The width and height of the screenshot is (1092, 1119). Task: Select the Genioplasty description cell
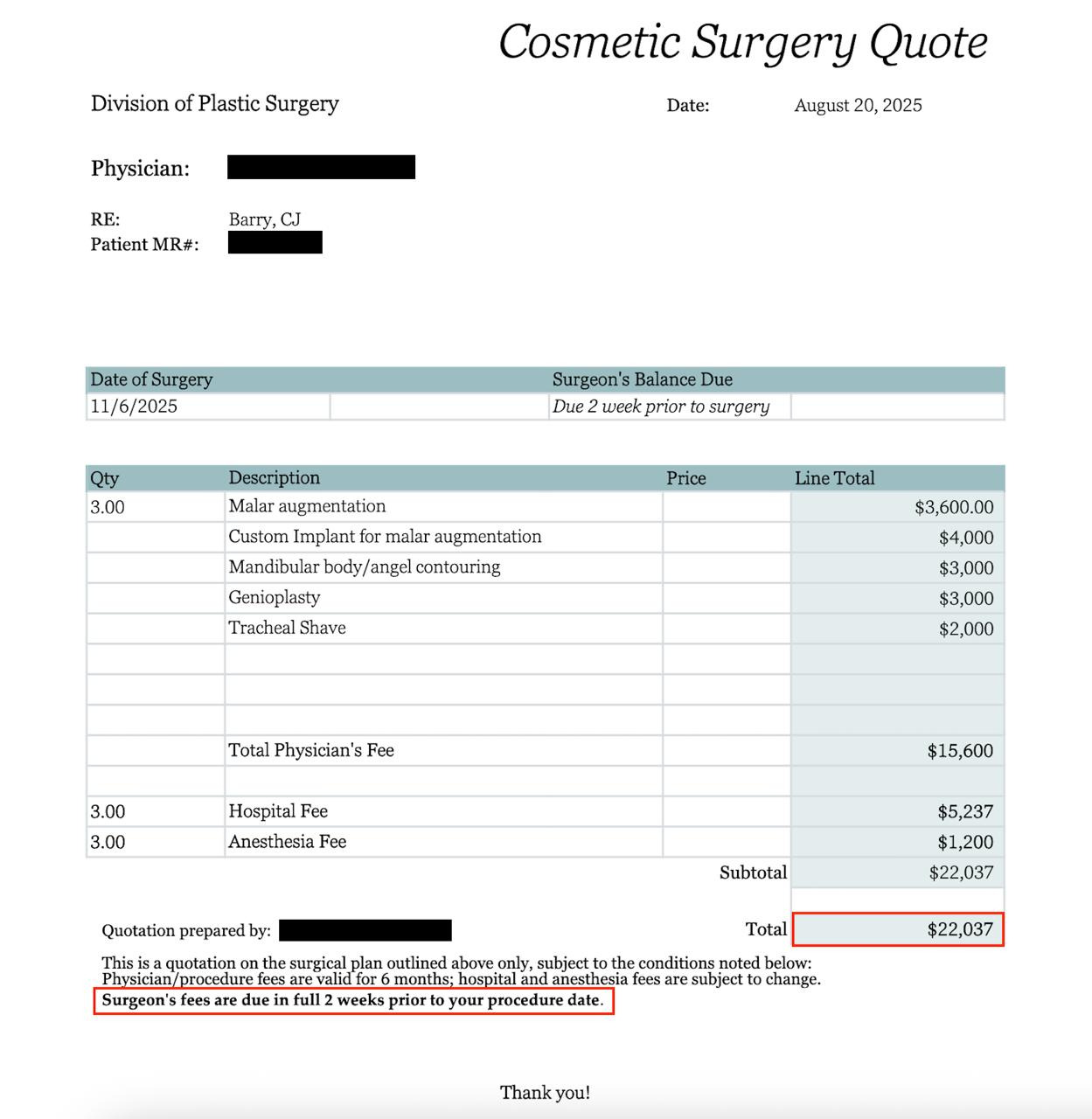[x=275, y=598]
